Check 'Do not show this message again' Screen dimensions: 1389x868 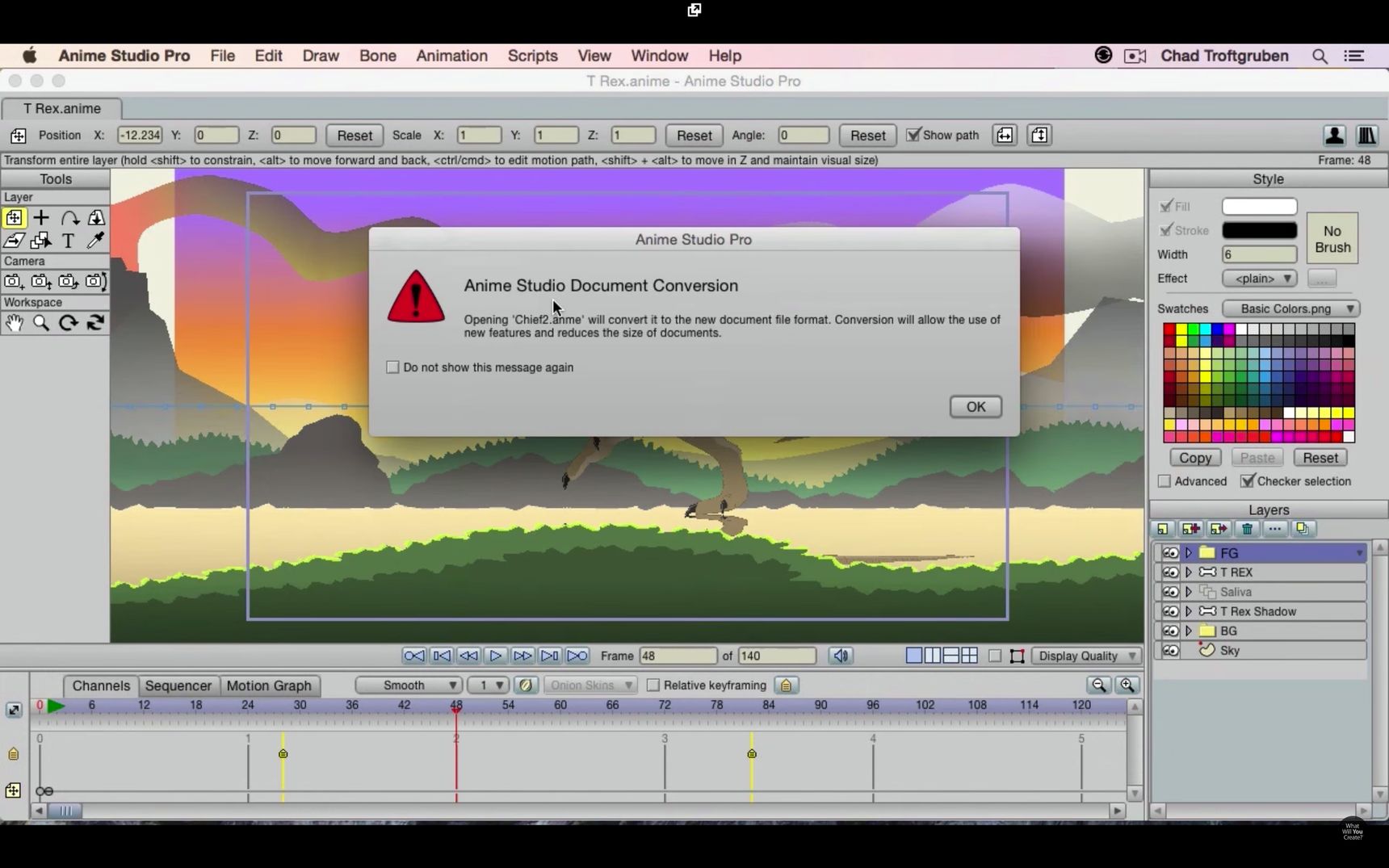[392, 367]
